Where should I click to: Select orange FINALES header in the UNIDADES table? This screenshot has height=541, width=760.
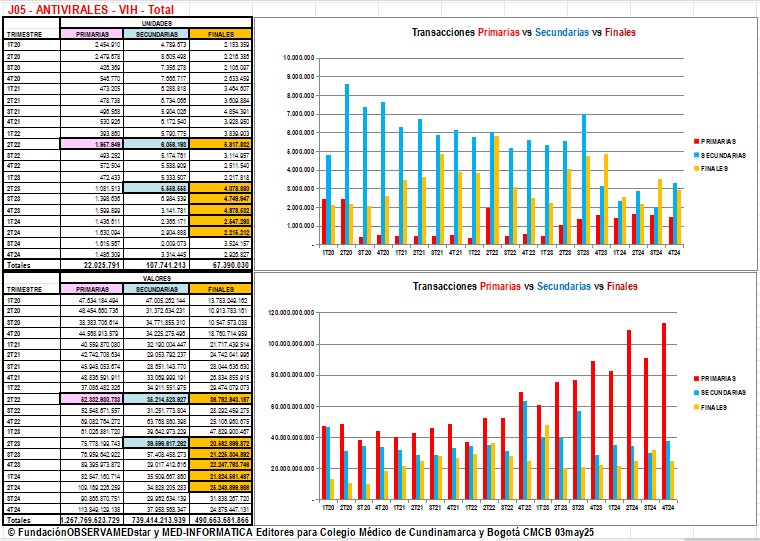coord(220,34)
